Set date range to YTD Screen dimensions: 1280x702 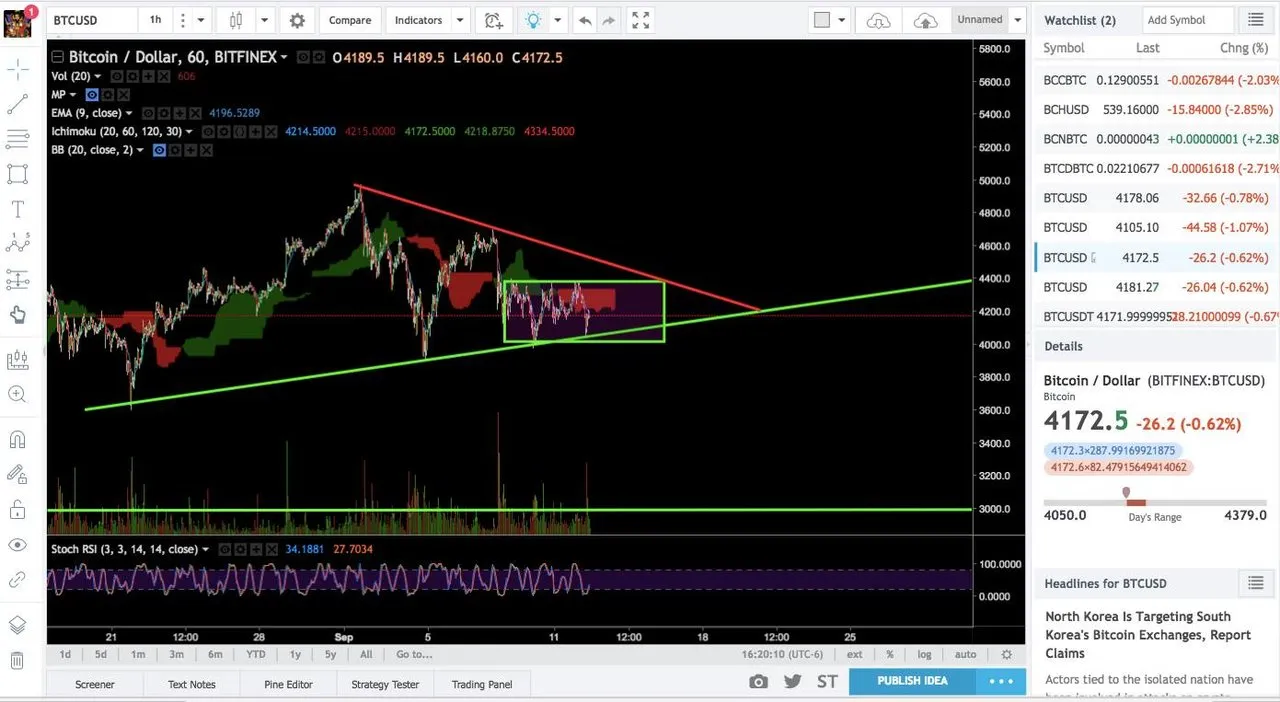tap(256, 654)
